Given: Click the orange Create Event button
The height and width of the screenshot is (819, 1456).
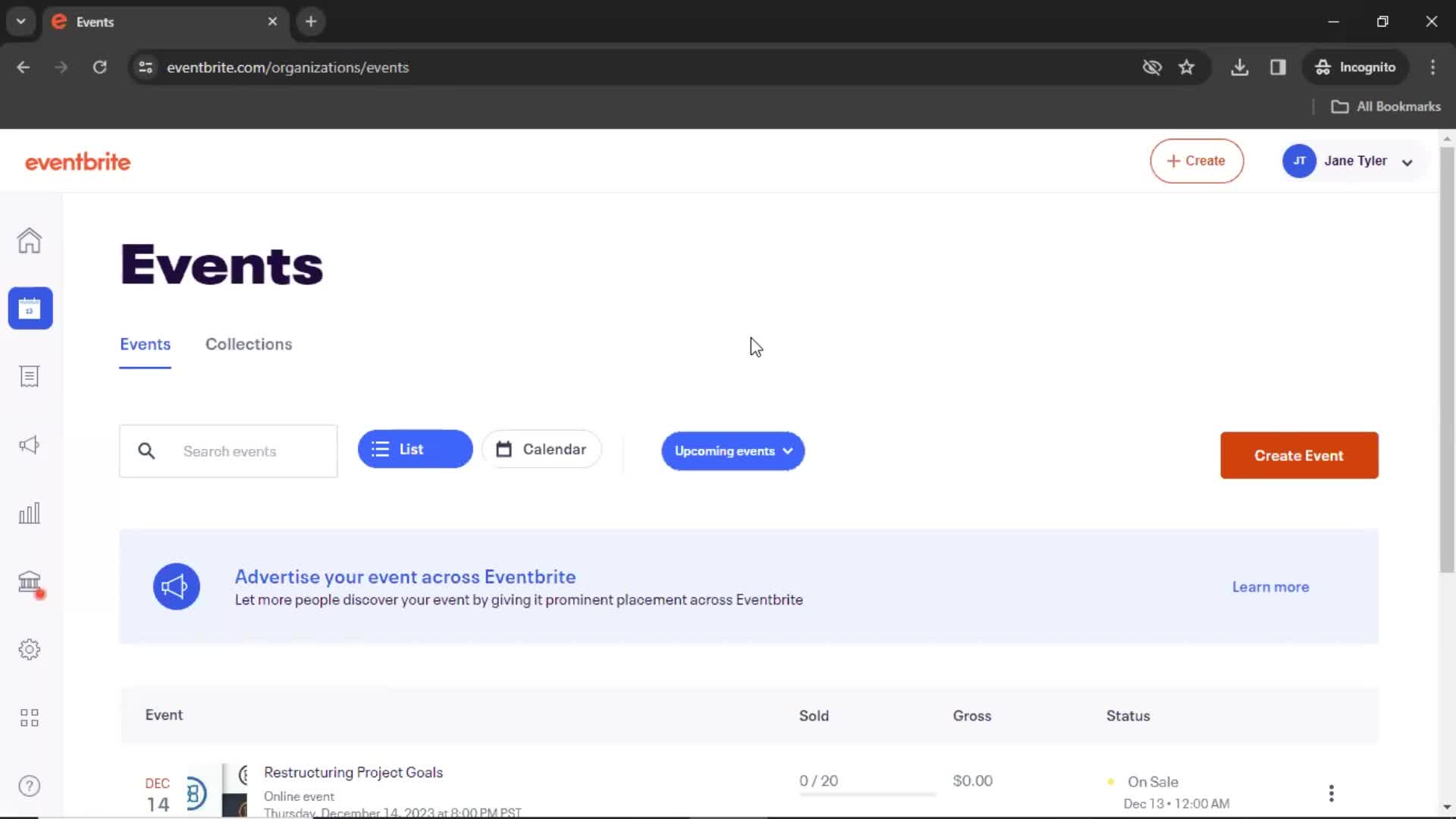Looking at the screenshot, I should coord(1299,455).
